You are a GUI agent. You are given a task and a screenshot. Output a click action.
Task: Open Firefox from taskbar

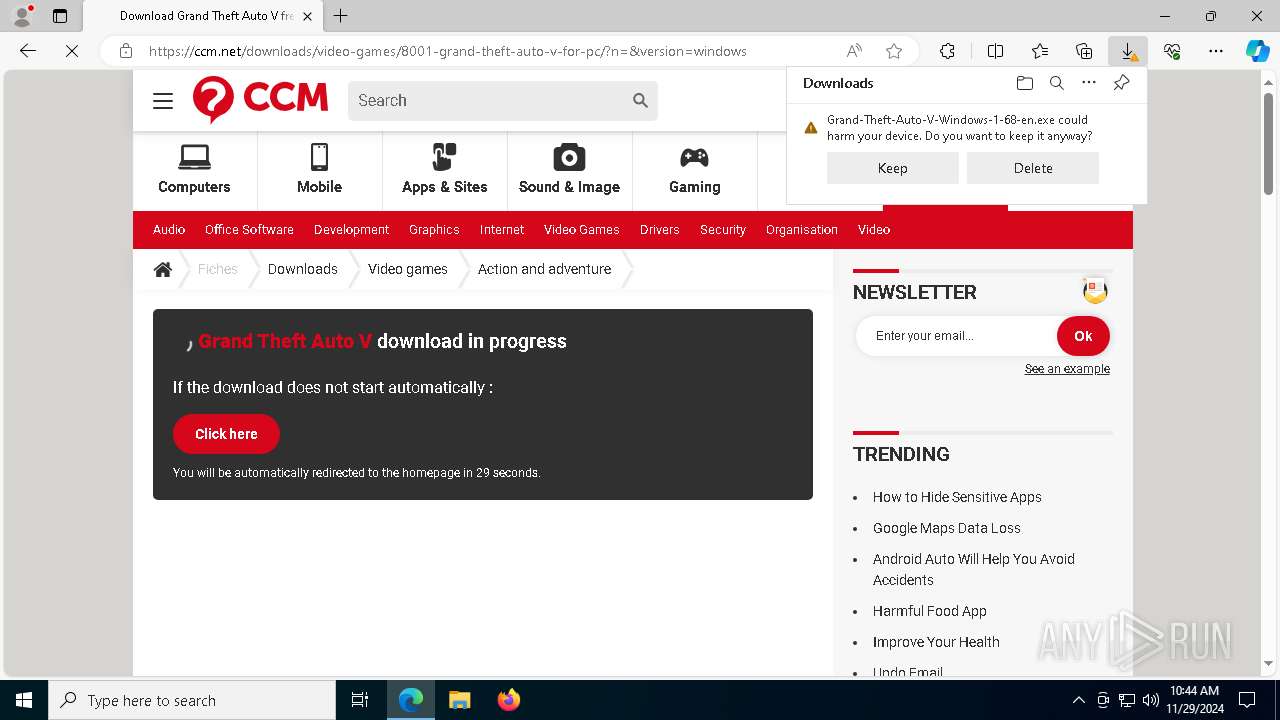click(x=508, y=700)
